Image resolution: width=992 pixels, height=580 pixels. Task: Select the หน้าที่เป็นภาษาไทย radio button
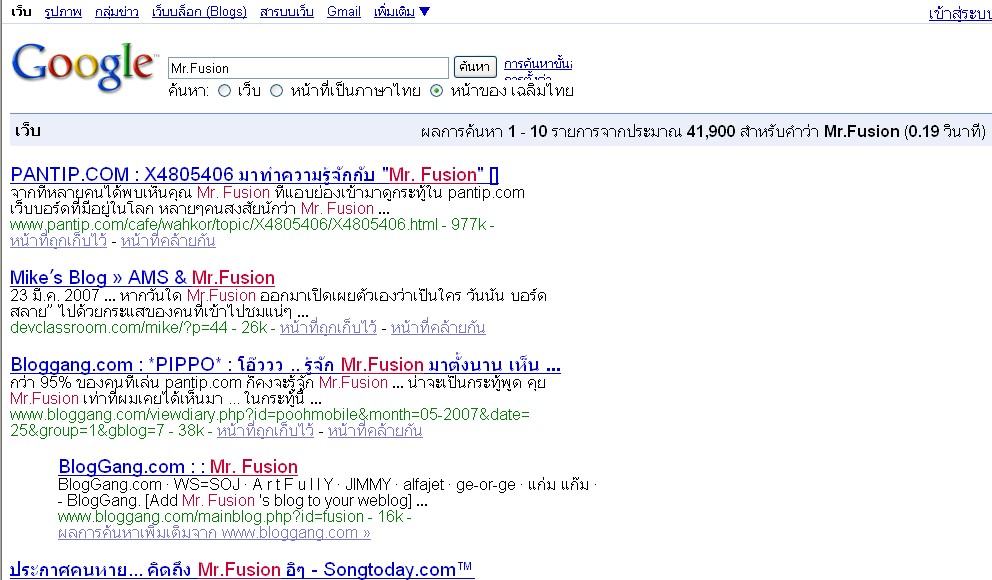[276, 91]
